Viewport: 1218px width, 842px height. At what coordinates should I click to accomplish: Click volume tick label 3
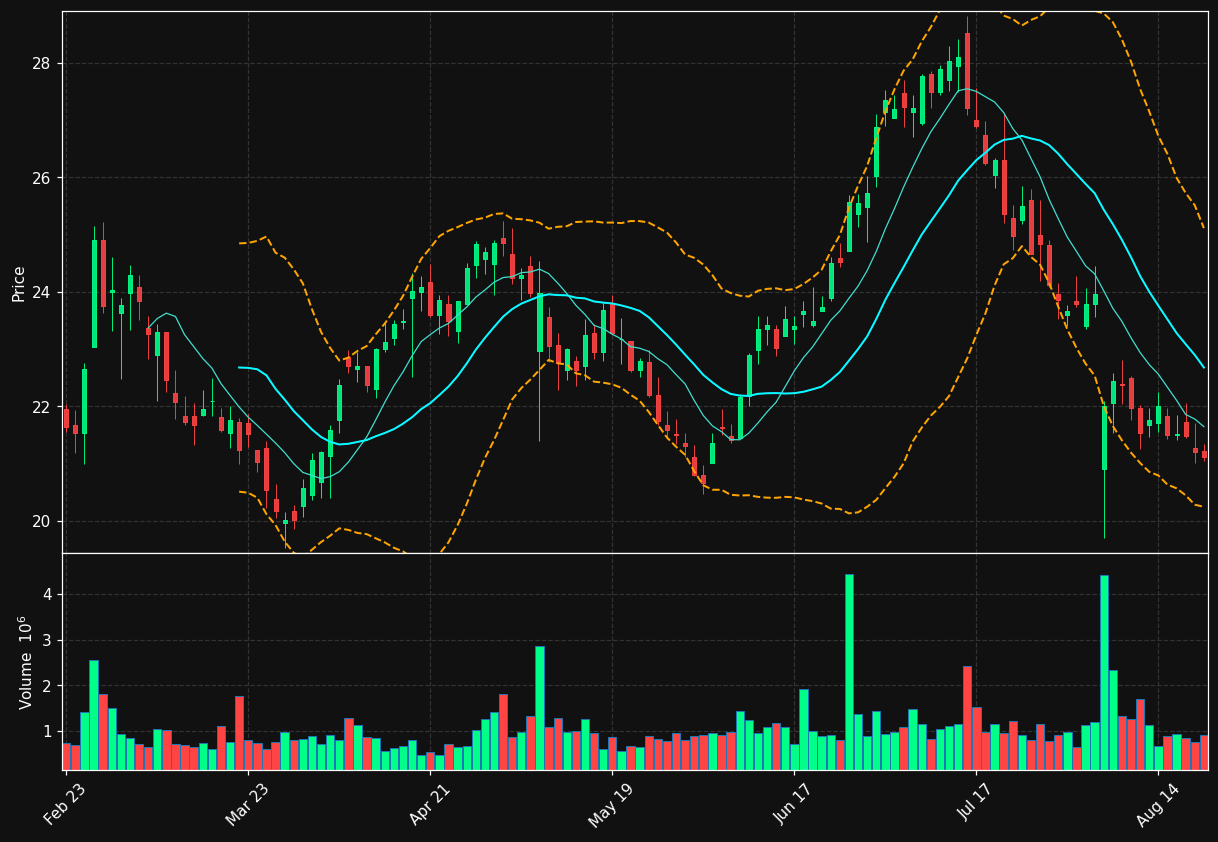pyautogui.click(x=47, y=640)
